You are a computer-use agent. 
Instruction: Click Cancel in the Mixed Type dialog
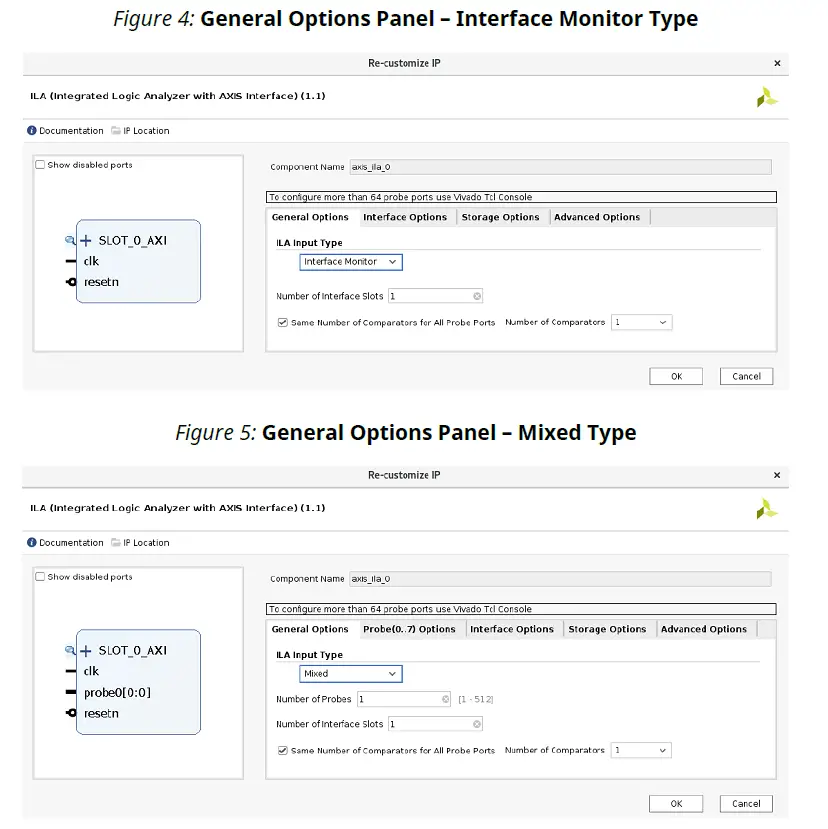click(746, 803)
